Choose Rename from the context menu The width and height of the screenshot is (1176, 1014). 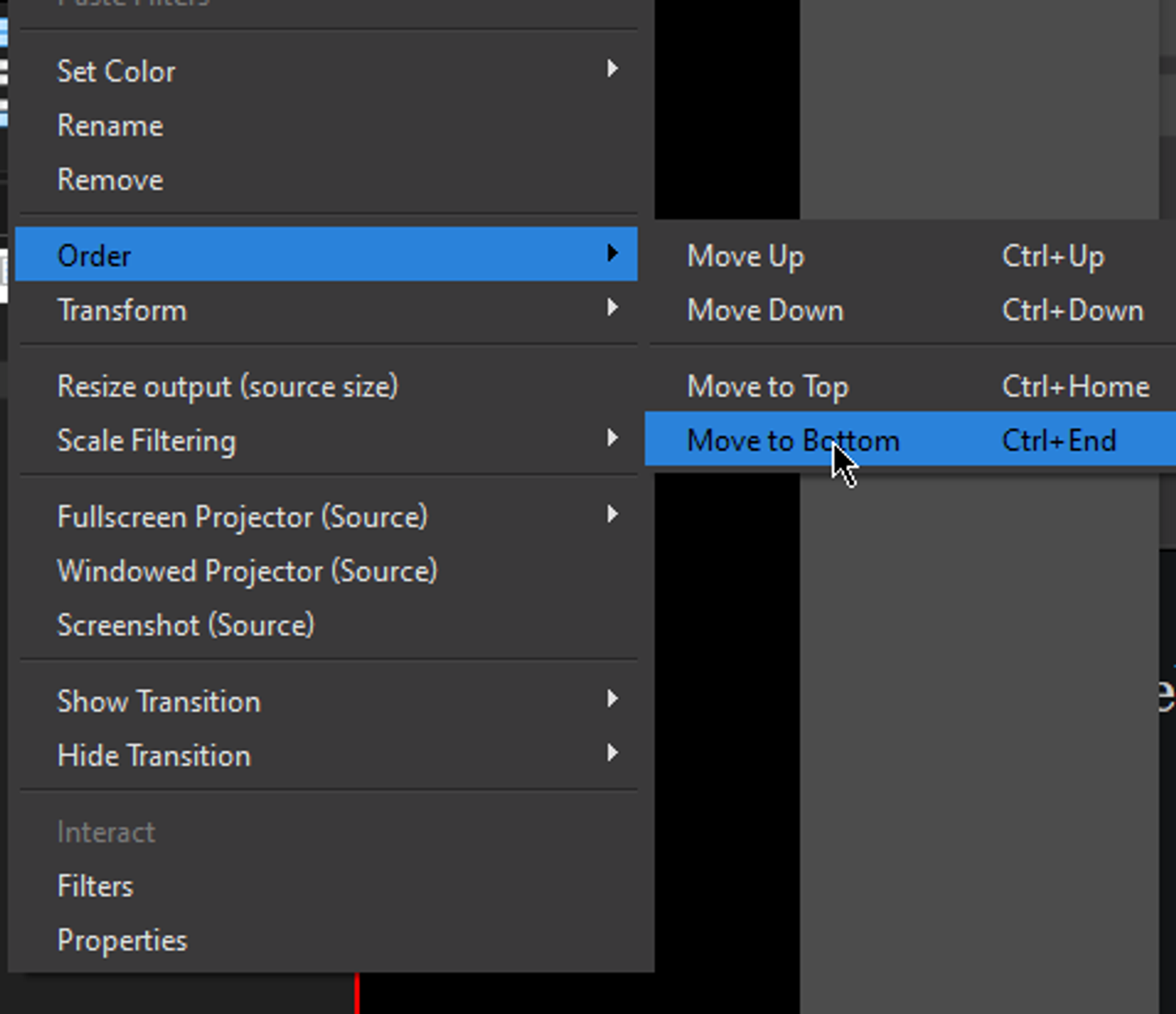click(326, 126)
